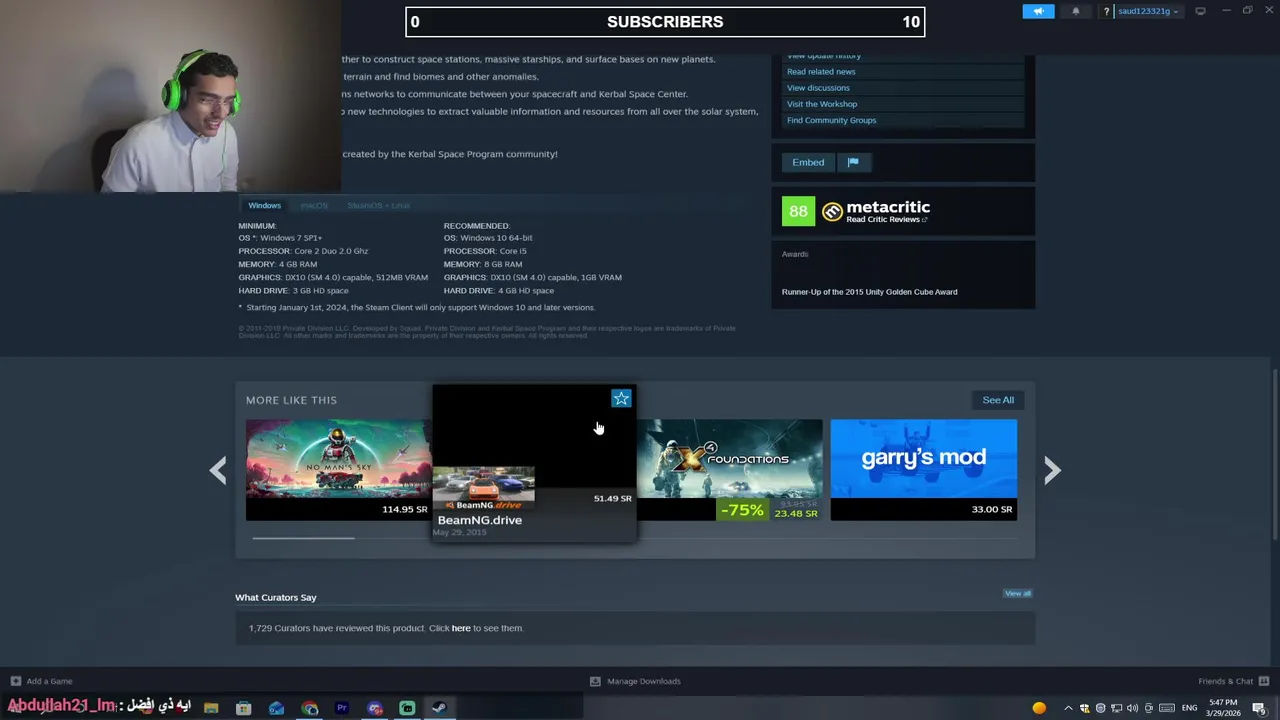Image resolution: width=1280 pixels, height=720 pixels.
Task: Open Adobe Premiere Pro in the taskbar
Action: (x=342, y=708)
